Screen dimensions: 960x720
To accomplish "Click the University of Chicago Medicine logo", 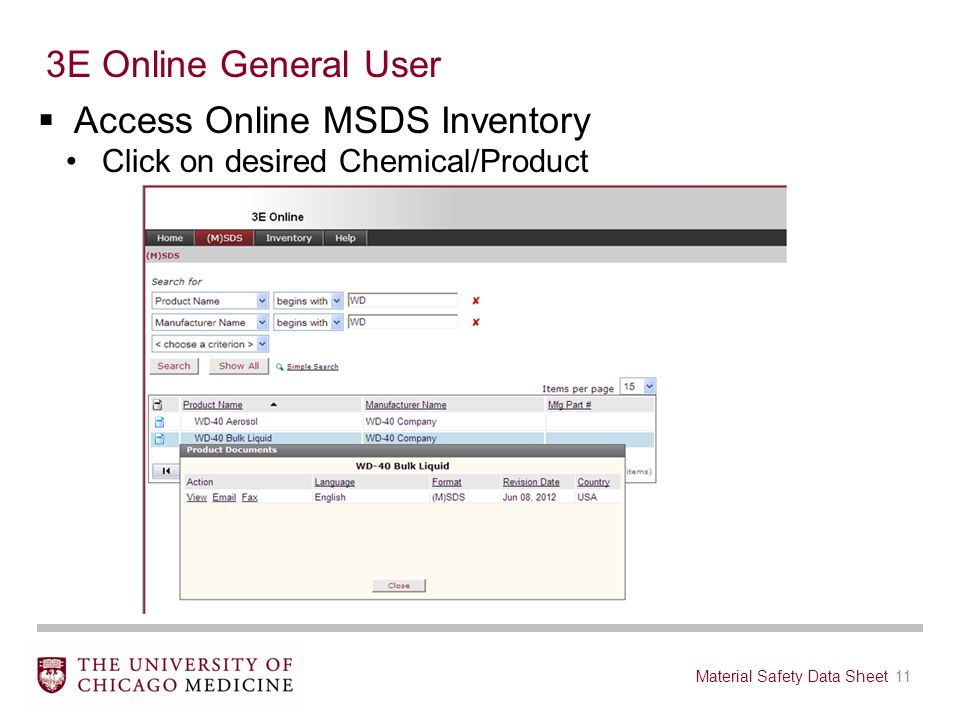I will [165, 675].
